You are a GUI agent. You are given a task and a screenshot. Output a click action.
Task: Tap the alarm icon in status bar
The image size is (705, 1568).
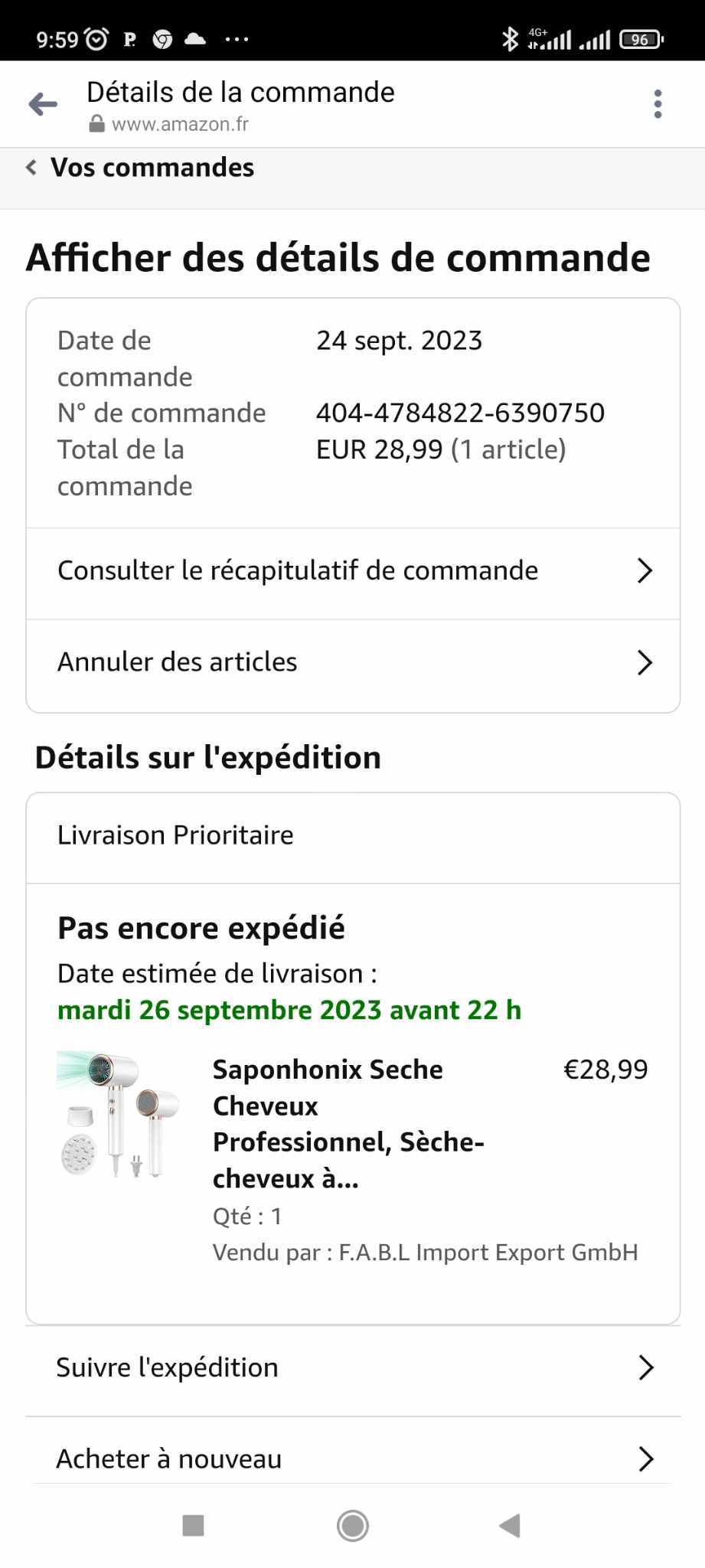(96, 39)
